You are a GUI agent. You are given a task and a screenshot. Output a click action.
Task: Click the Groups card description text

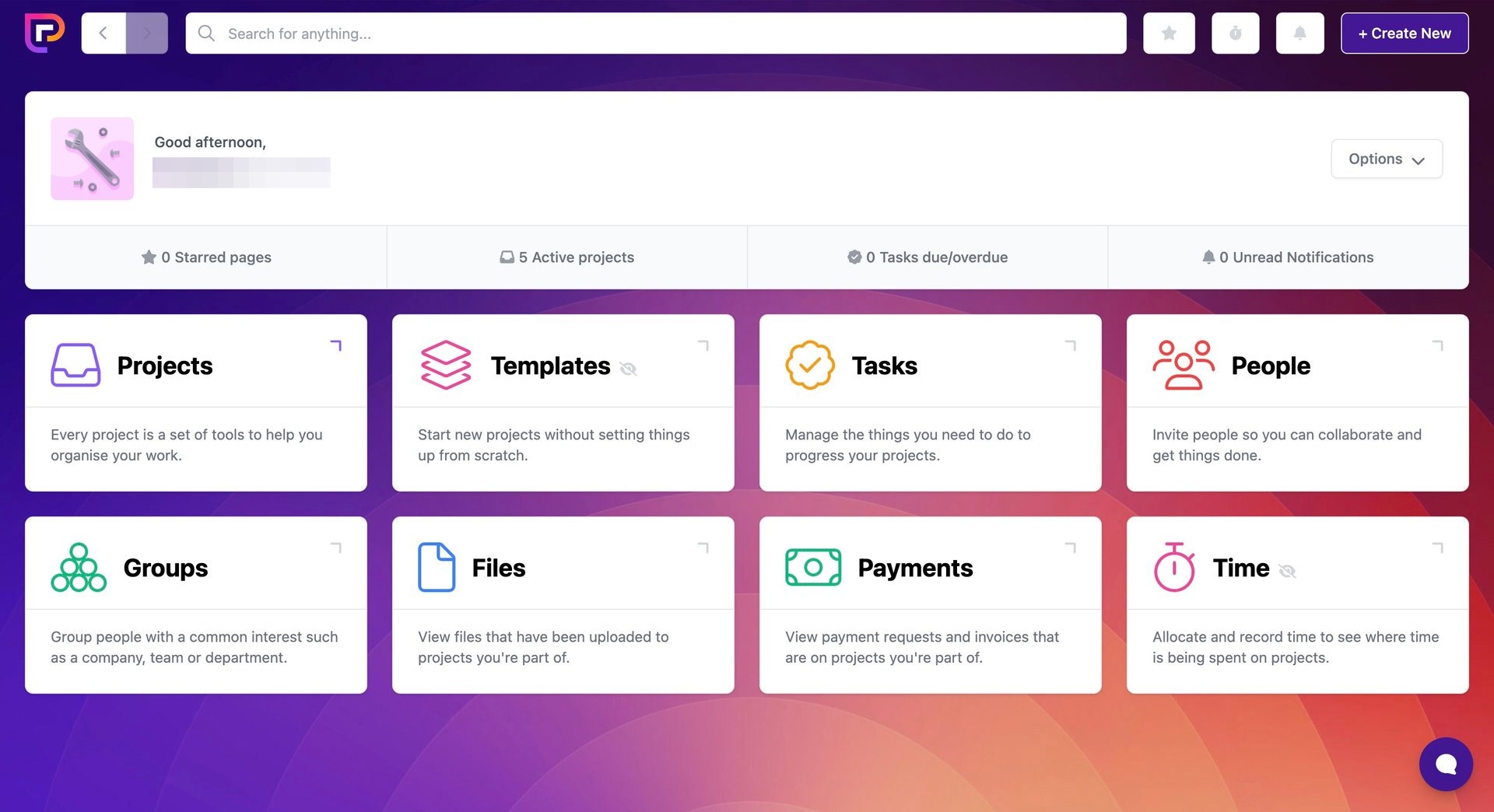[x=195, y=647]
